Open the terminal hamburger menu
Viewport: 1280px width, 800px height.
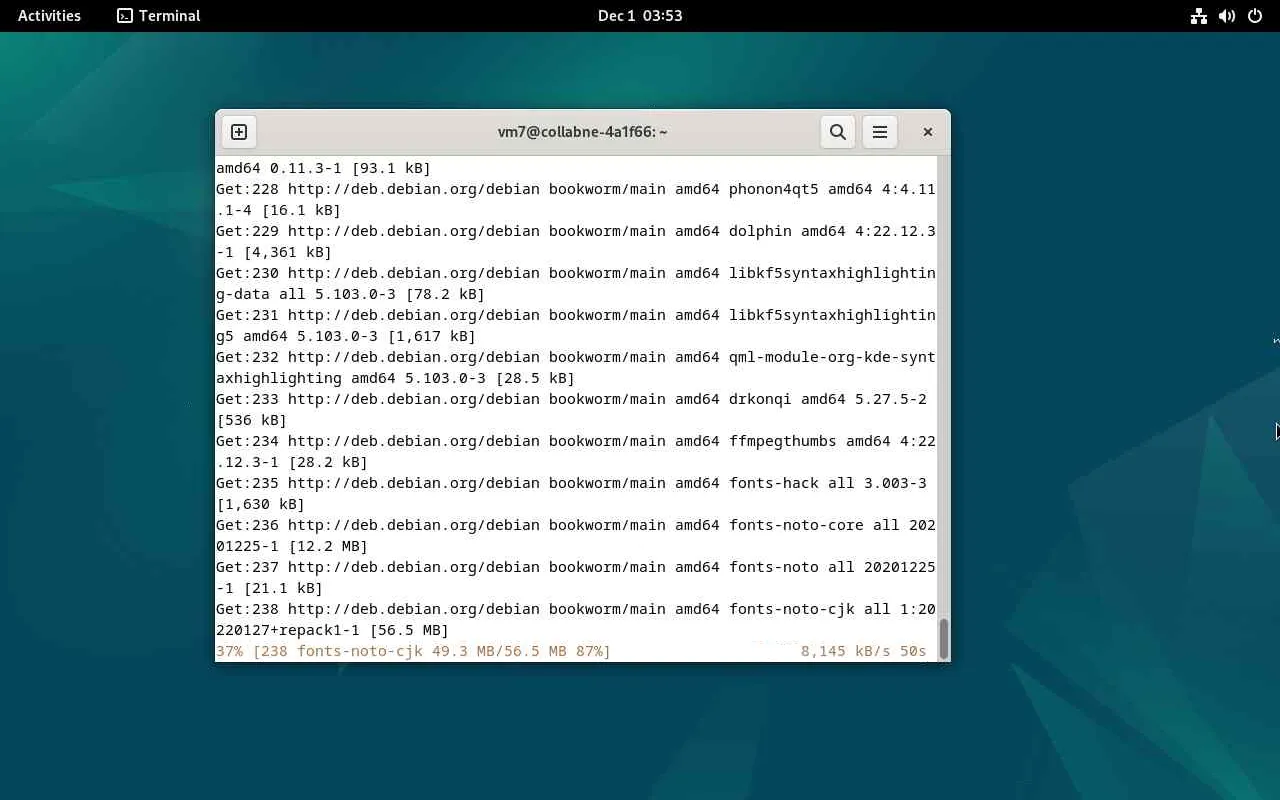[880, 132]
